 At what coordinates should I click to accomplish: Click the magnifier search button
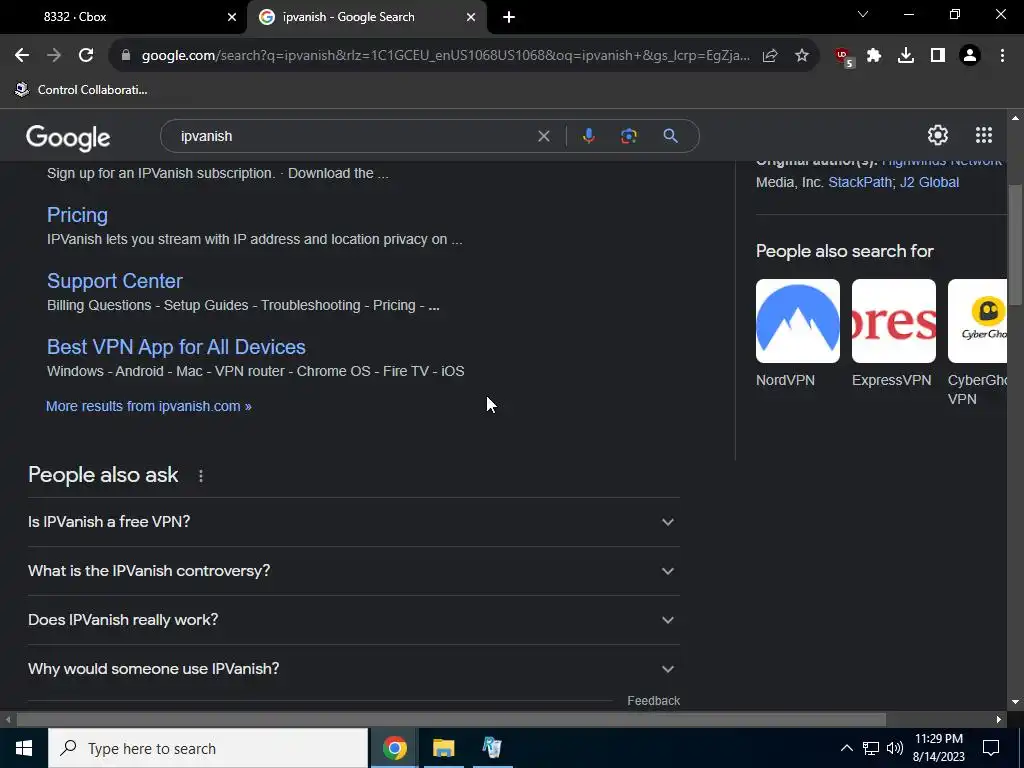(x=670, y=136)
